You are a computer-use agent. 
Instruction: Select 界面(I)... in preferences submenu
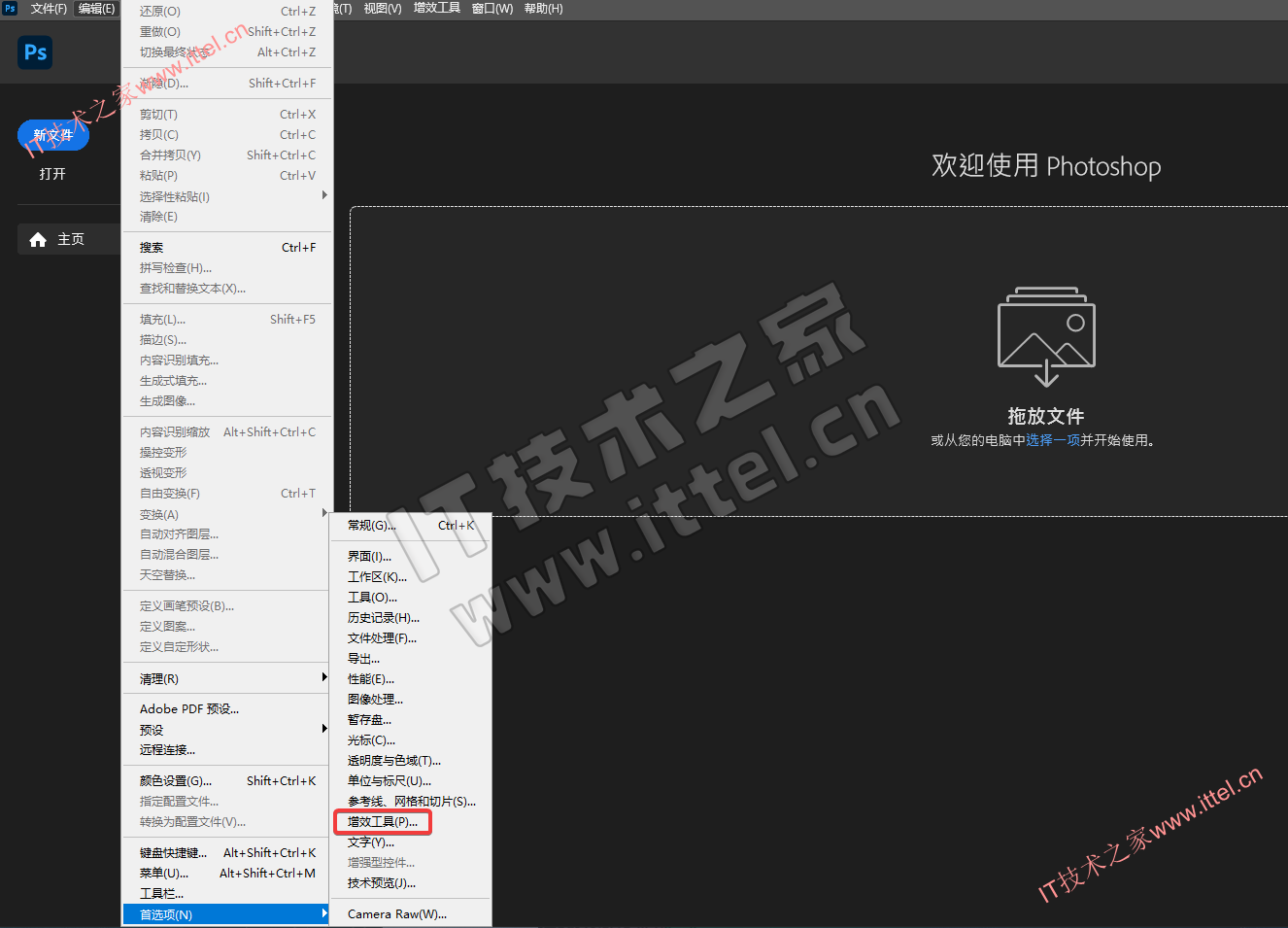tap(411, 557)
